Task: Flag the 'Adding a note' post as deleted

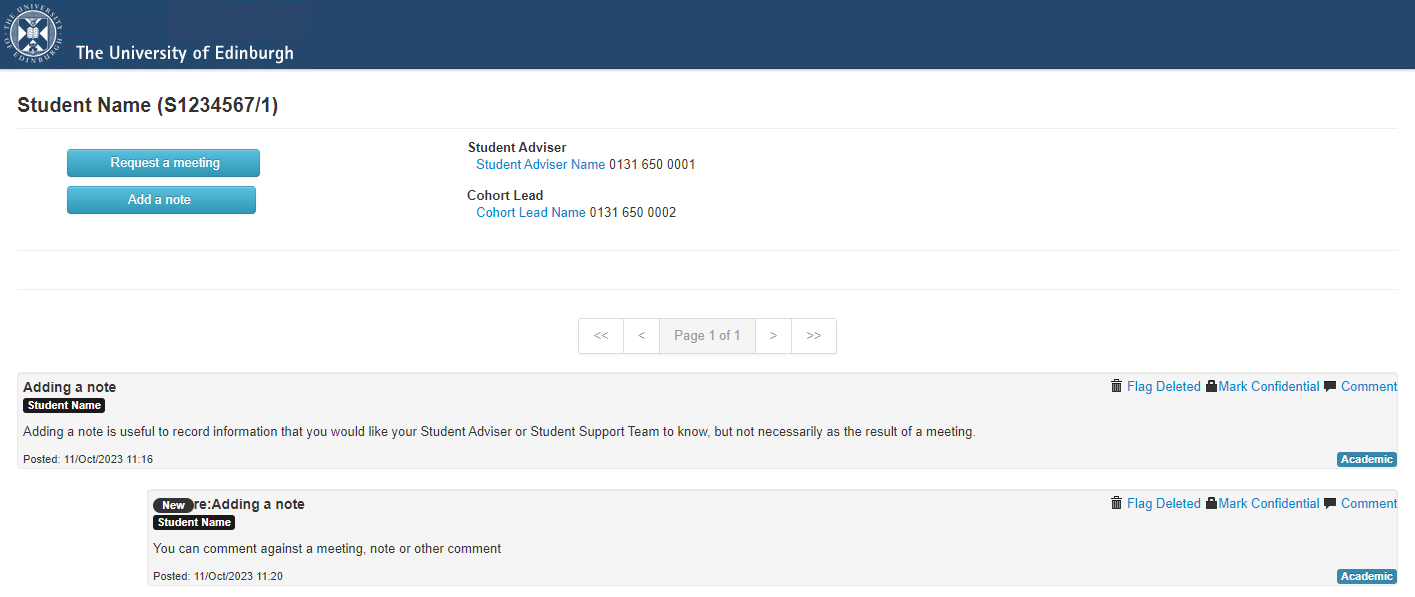Action: [x=1163, y=386]
